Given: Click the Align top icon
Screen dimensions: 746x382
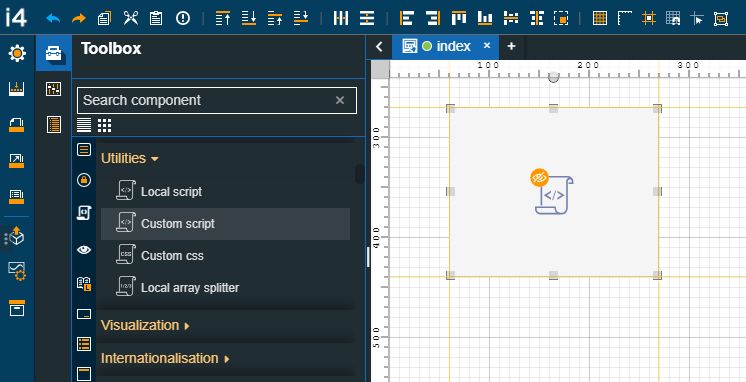Looking at the screenshot, I should pyautogui.click(x=459, y=18).
